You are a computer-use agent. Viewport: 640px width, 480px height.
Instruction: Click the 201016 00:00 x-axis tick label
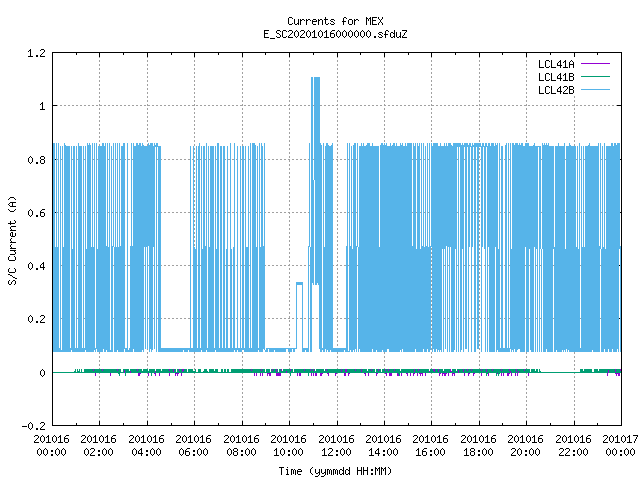coord(51,446)
